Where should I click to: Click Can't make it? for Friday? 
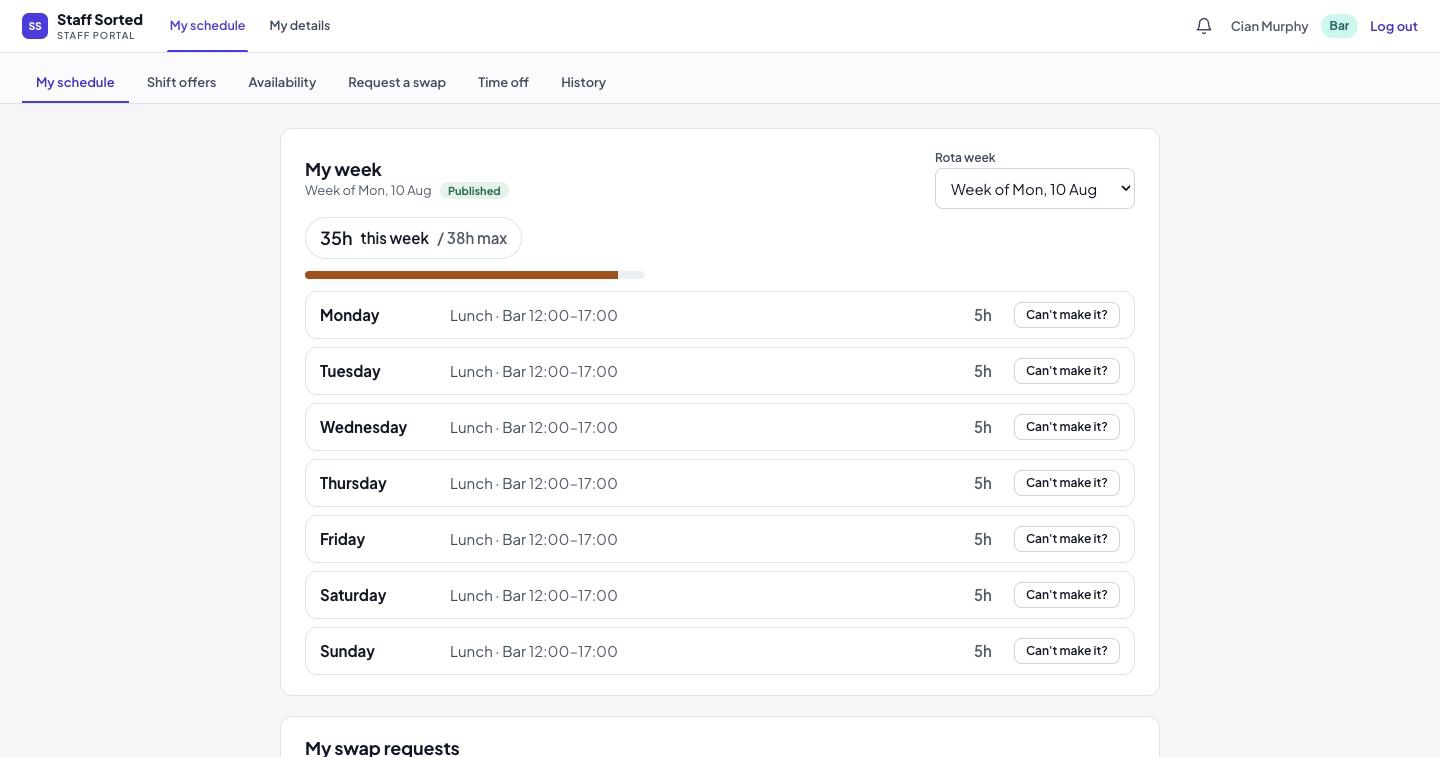pyautogui.click(x=1067, y=539)
